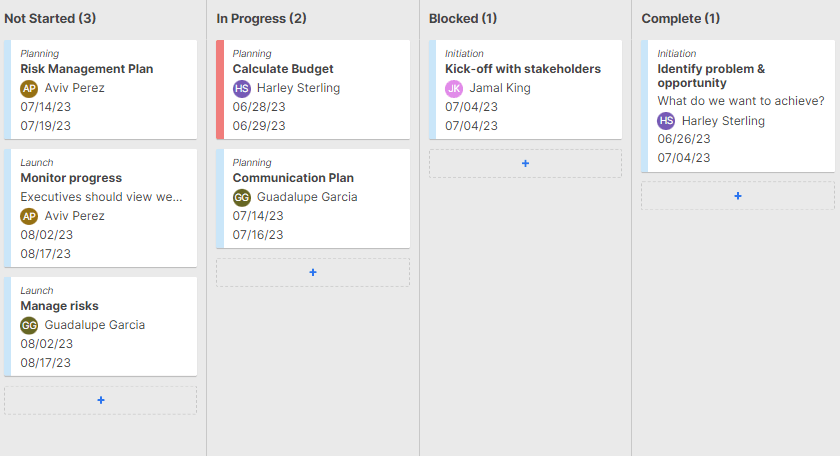The height and width of the screenshot is (456, 840).
Task: Click the Monitor progress description text
Action: click(x=102, y=197)
